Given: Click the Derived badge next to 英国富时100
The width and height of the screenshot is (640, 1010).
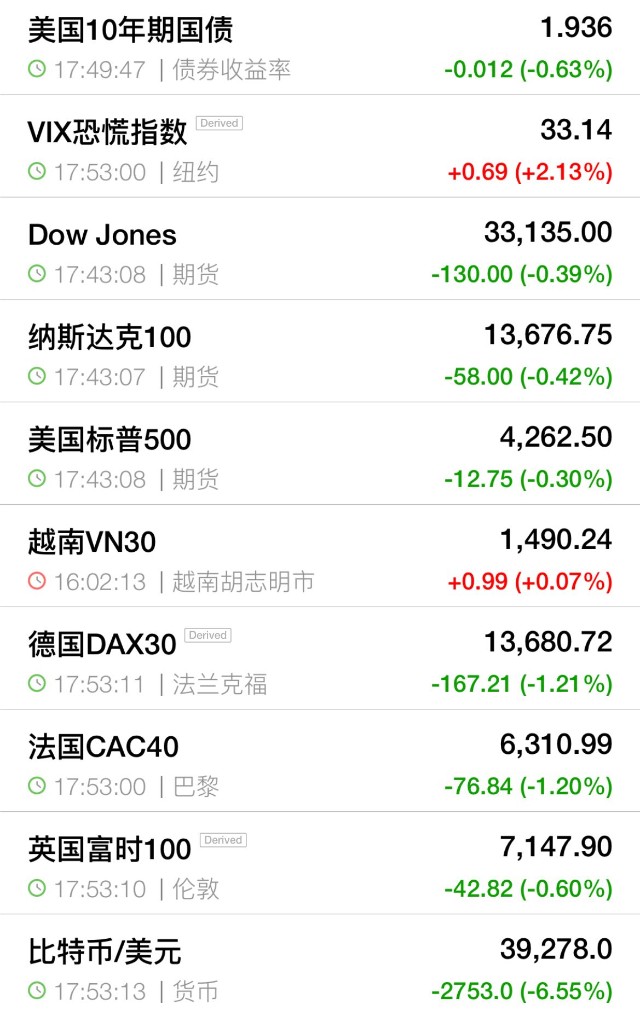Looking at the screenshot, I should coord(223,840).
